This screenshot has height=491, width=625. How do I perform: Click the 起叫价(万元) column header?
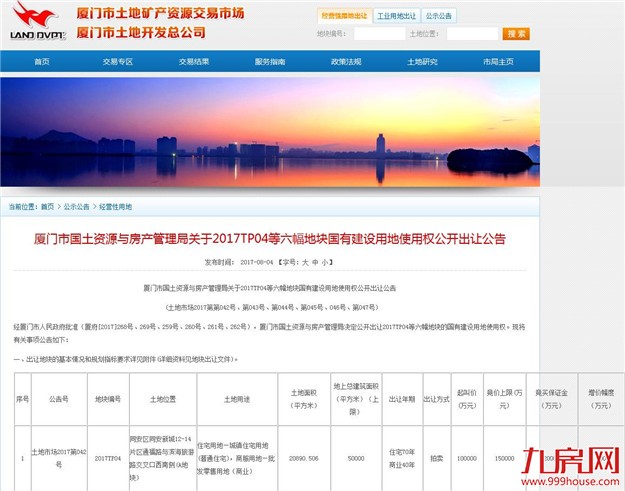click(467, 399)
